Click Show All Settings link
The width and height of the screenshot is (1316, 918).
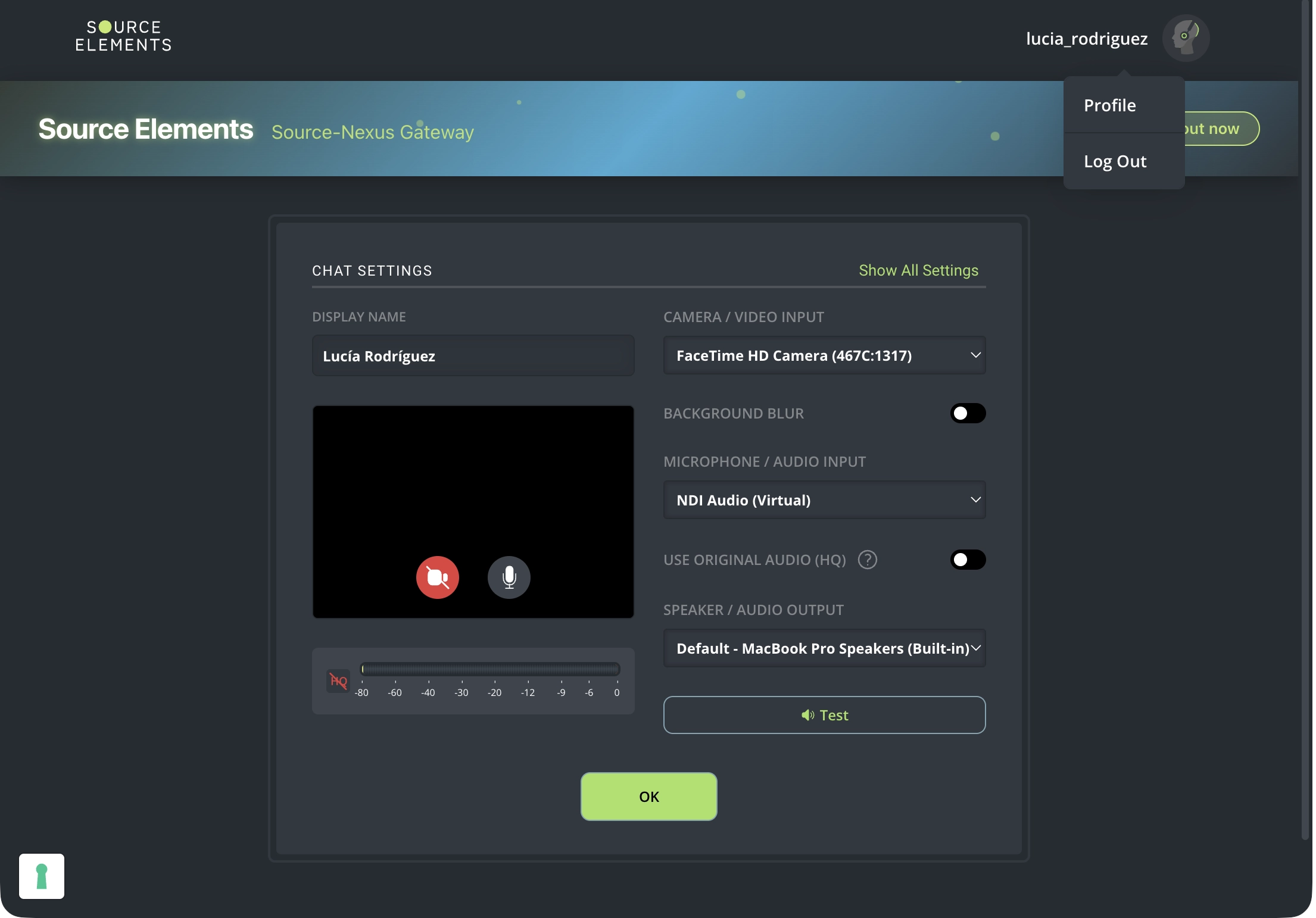[x=918, y=270]
